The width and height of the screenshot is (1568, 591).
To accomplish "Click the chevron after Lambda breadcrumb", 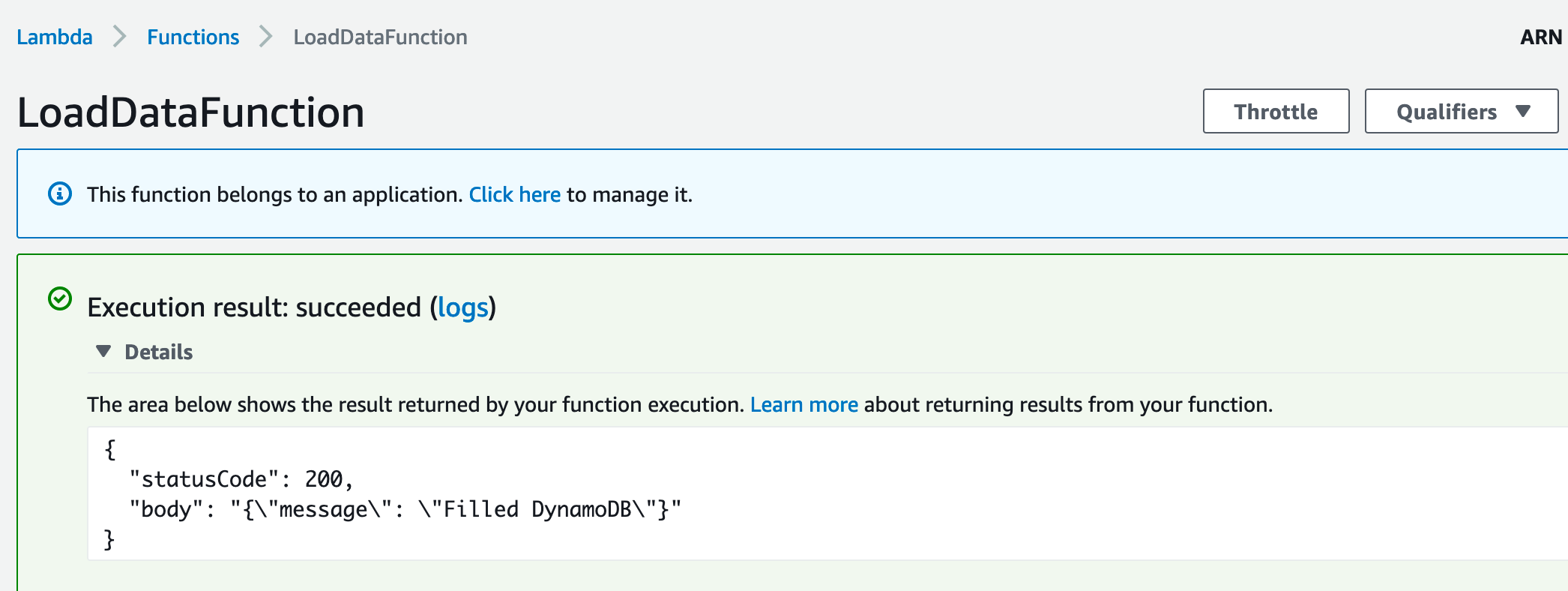I will pos(119,37).
